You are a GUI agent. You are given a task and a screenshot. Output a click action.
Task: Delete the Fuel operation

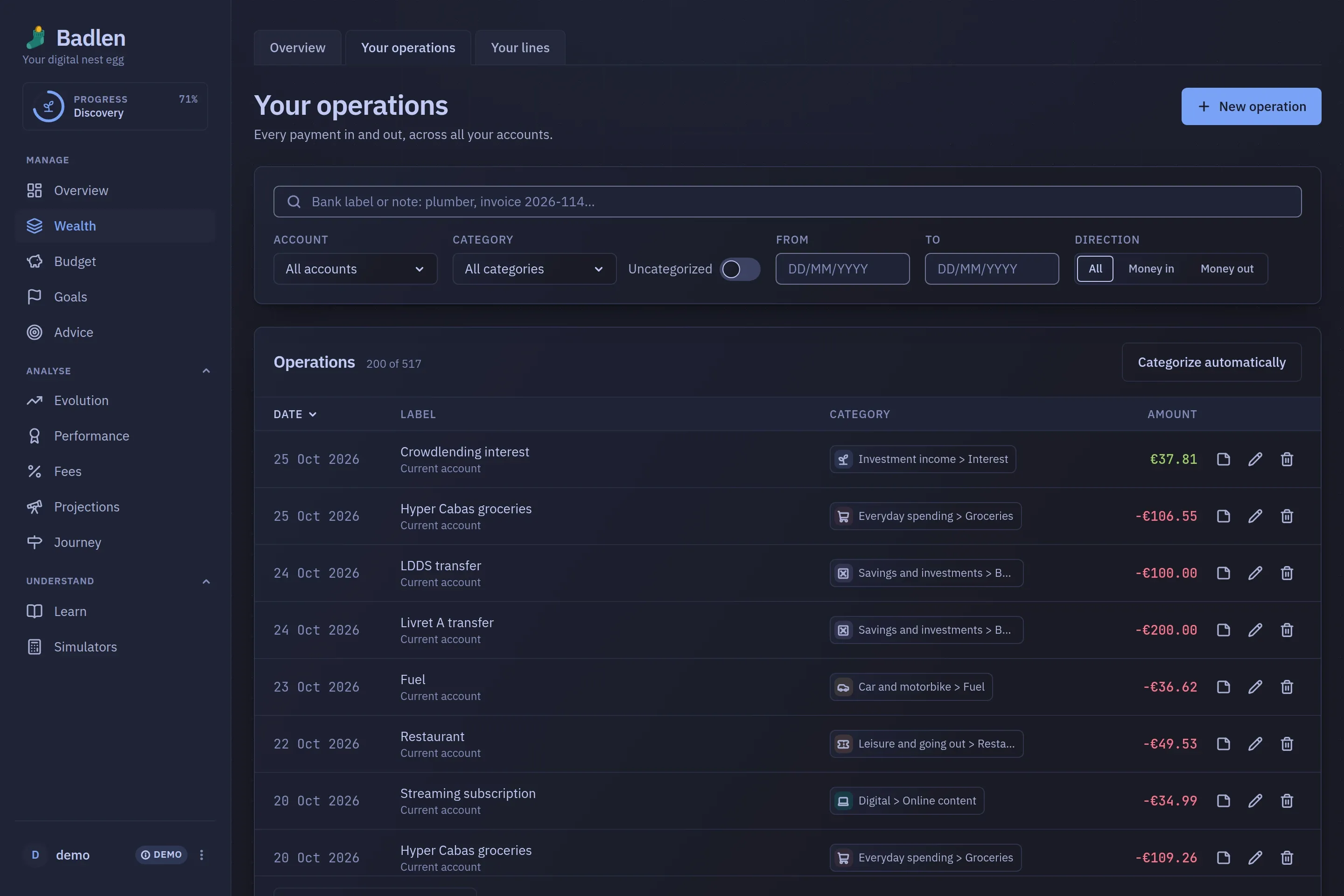[x=1287, y=687]
